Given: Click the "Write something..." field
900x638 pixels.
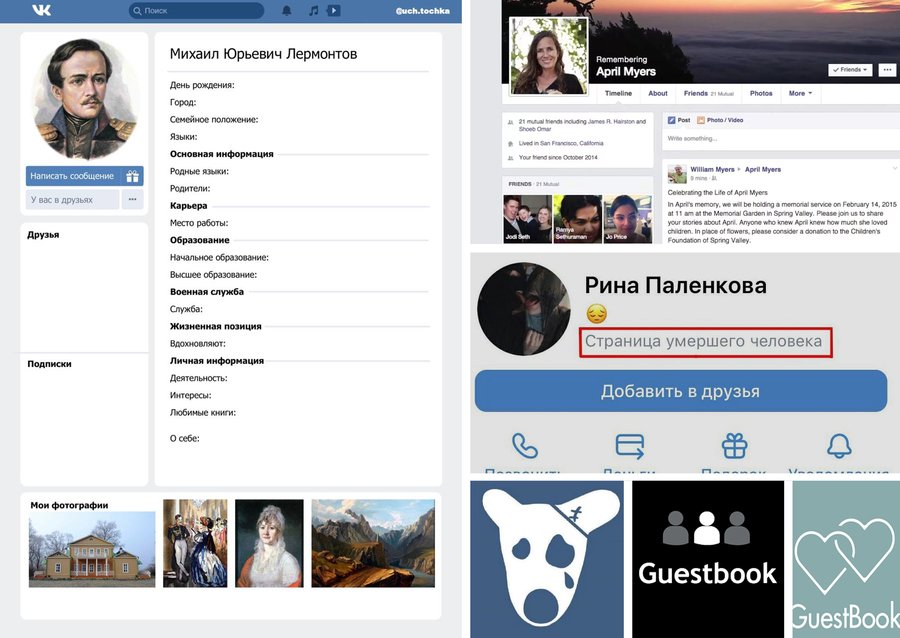Looking at the screenshot, I should (781, 139).
